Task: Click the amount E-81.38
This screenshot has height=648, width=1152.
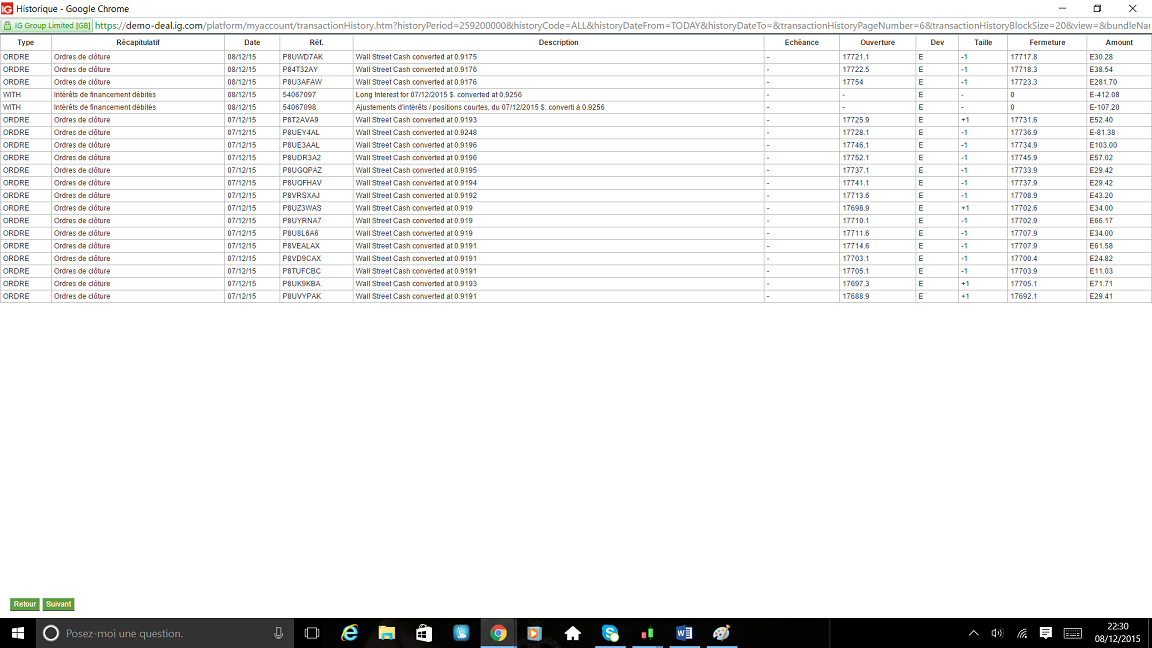Action: pyautogui.click(x=1103, y=132)
